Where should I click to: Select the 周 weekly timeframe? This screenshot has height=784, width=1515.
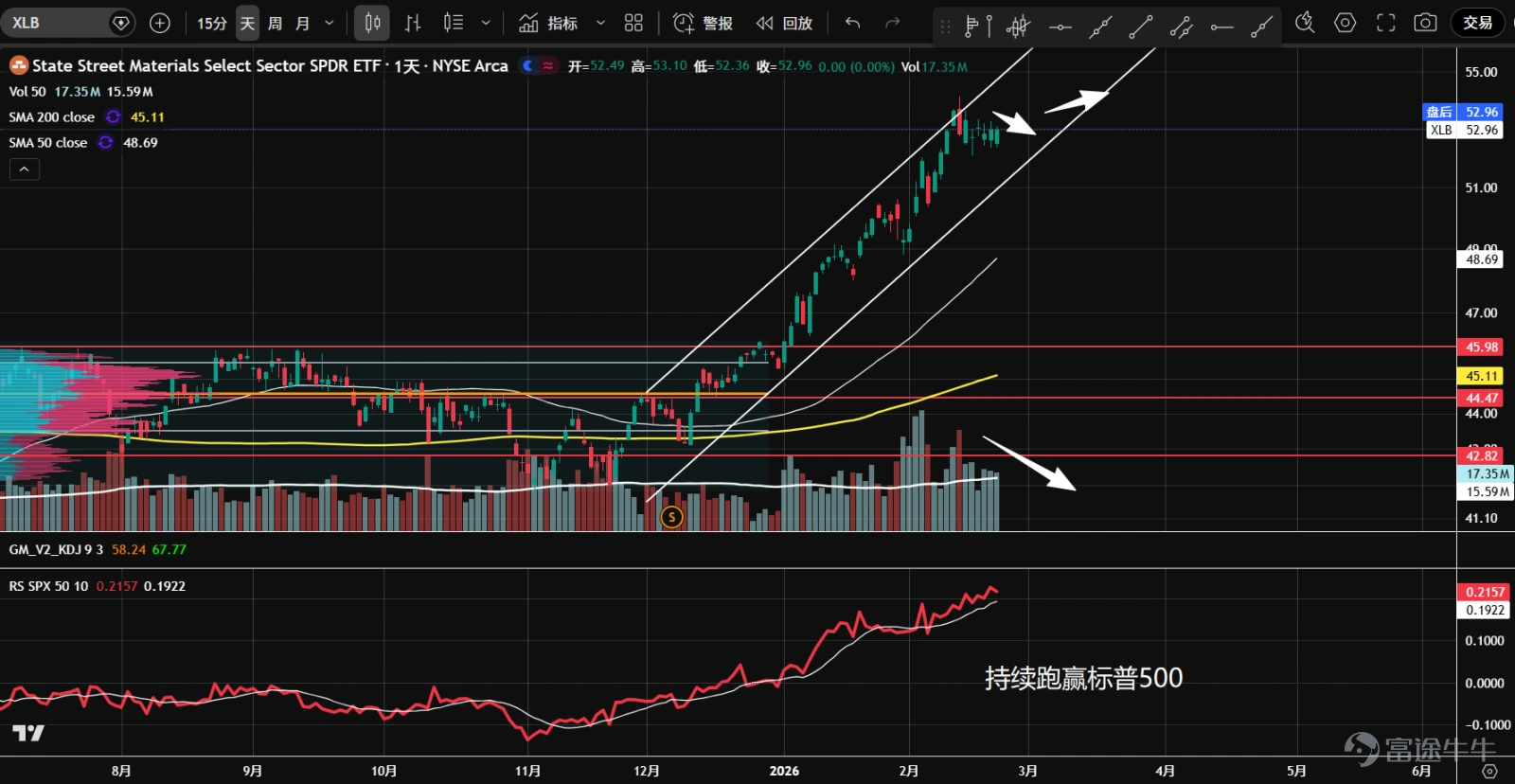pos(275,23)
